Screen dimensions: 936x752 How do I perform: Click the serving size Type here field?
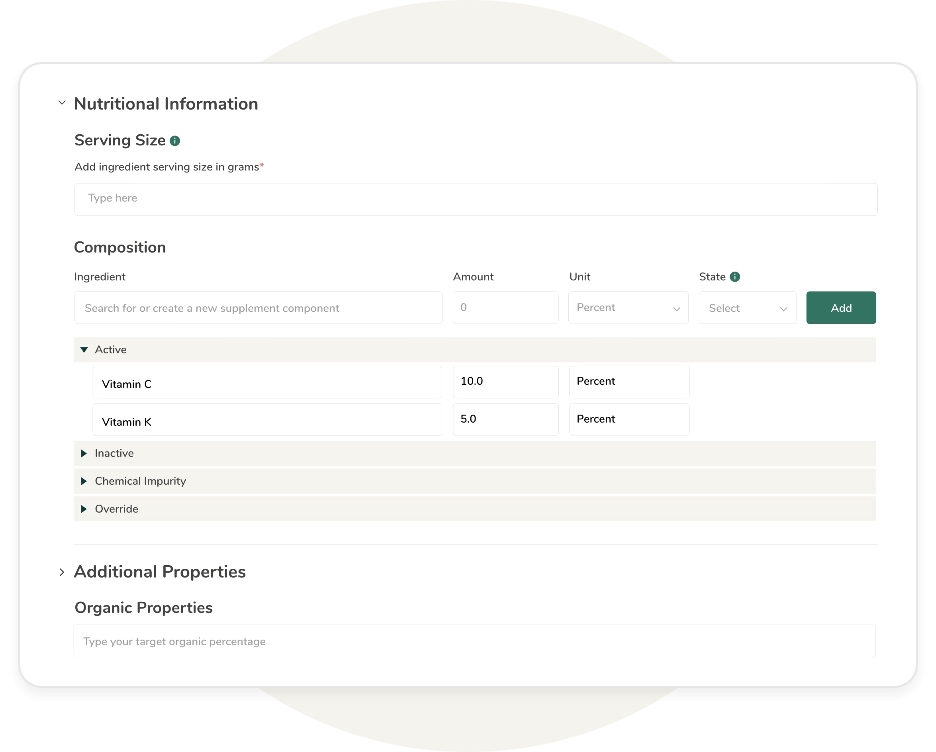point(474,199)
